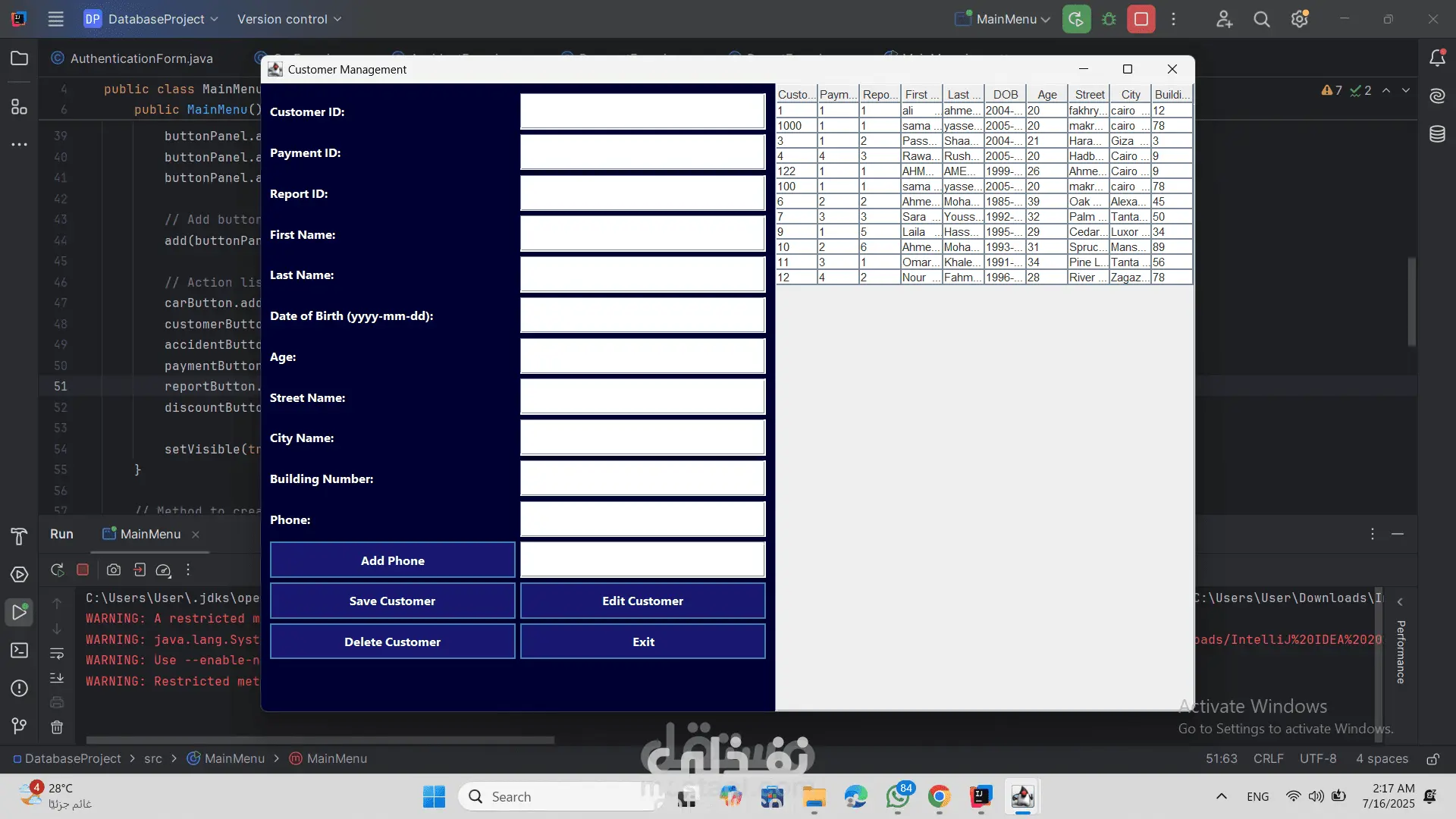Image resolution: width=1456 pixels, height=819 pixels.
Task: Open the Search Everywhere magnifier icon
Action: point(1261,19)
